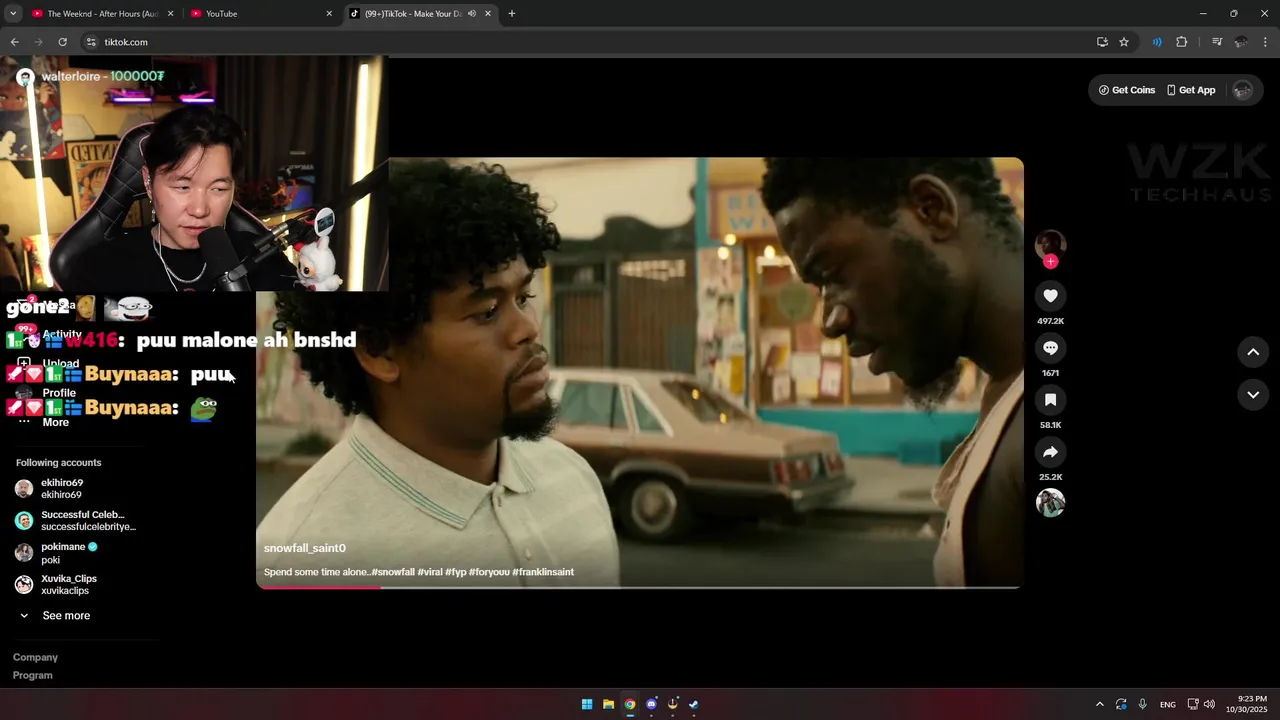
Task: Open the Chrome profile avatar
Action: pos(1241,42)
